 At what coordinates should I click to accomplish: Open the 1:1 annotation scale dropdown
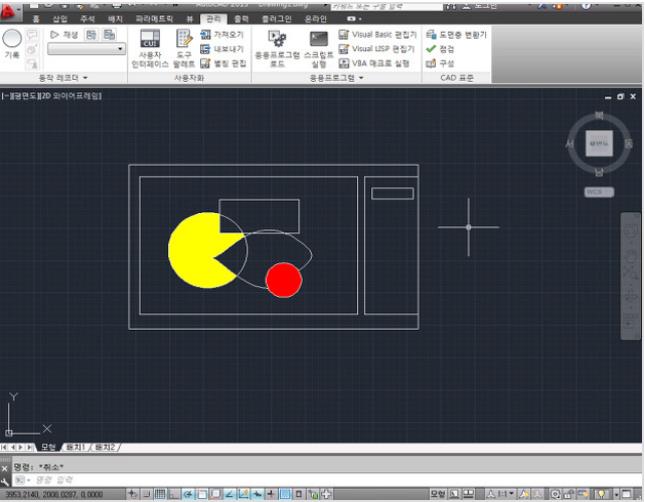pos(506,494)
